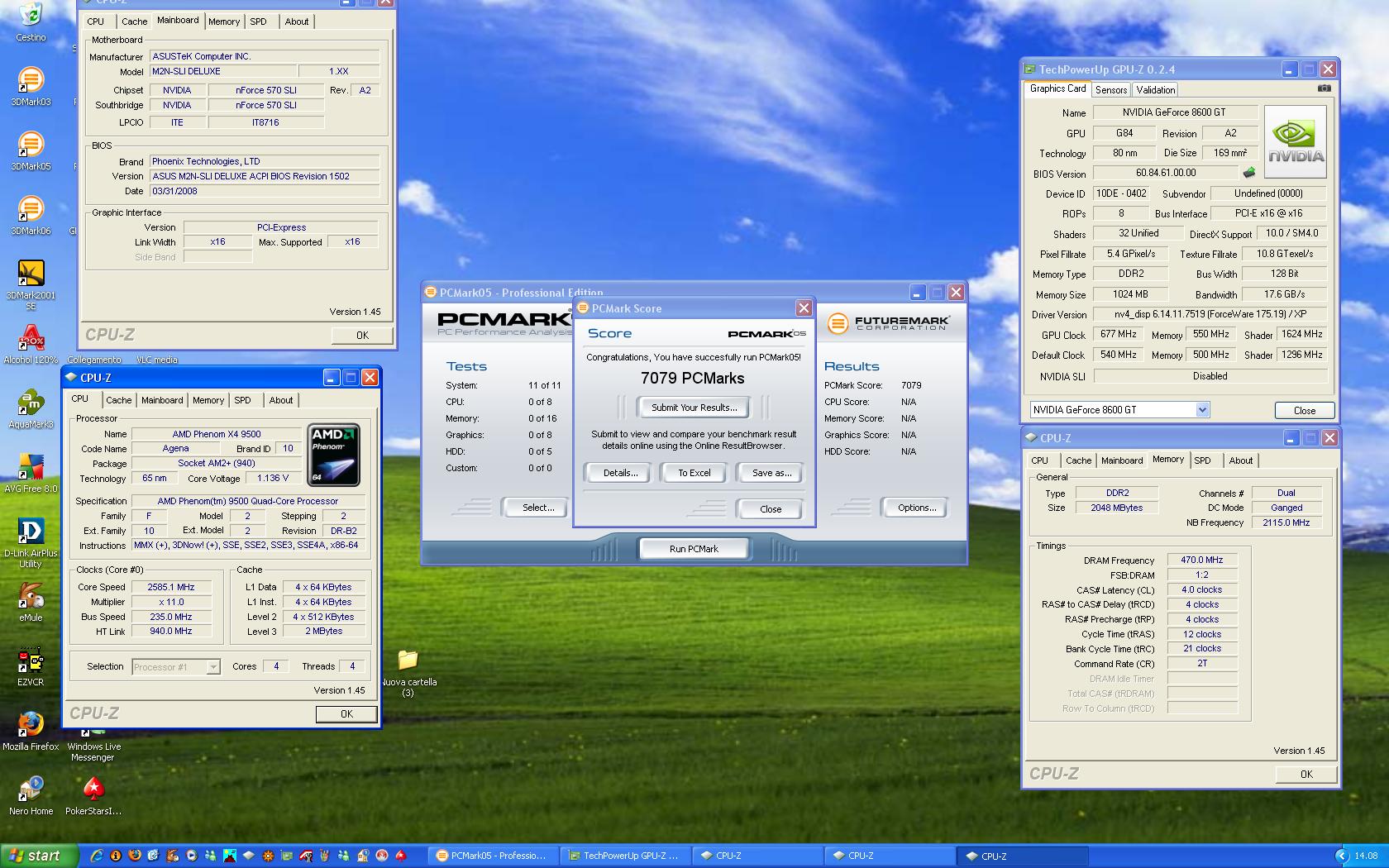Open SPD tab in CPU-Z memory window
Image resolution: width=1389 pixels, height=868 pixels.
1202,460
